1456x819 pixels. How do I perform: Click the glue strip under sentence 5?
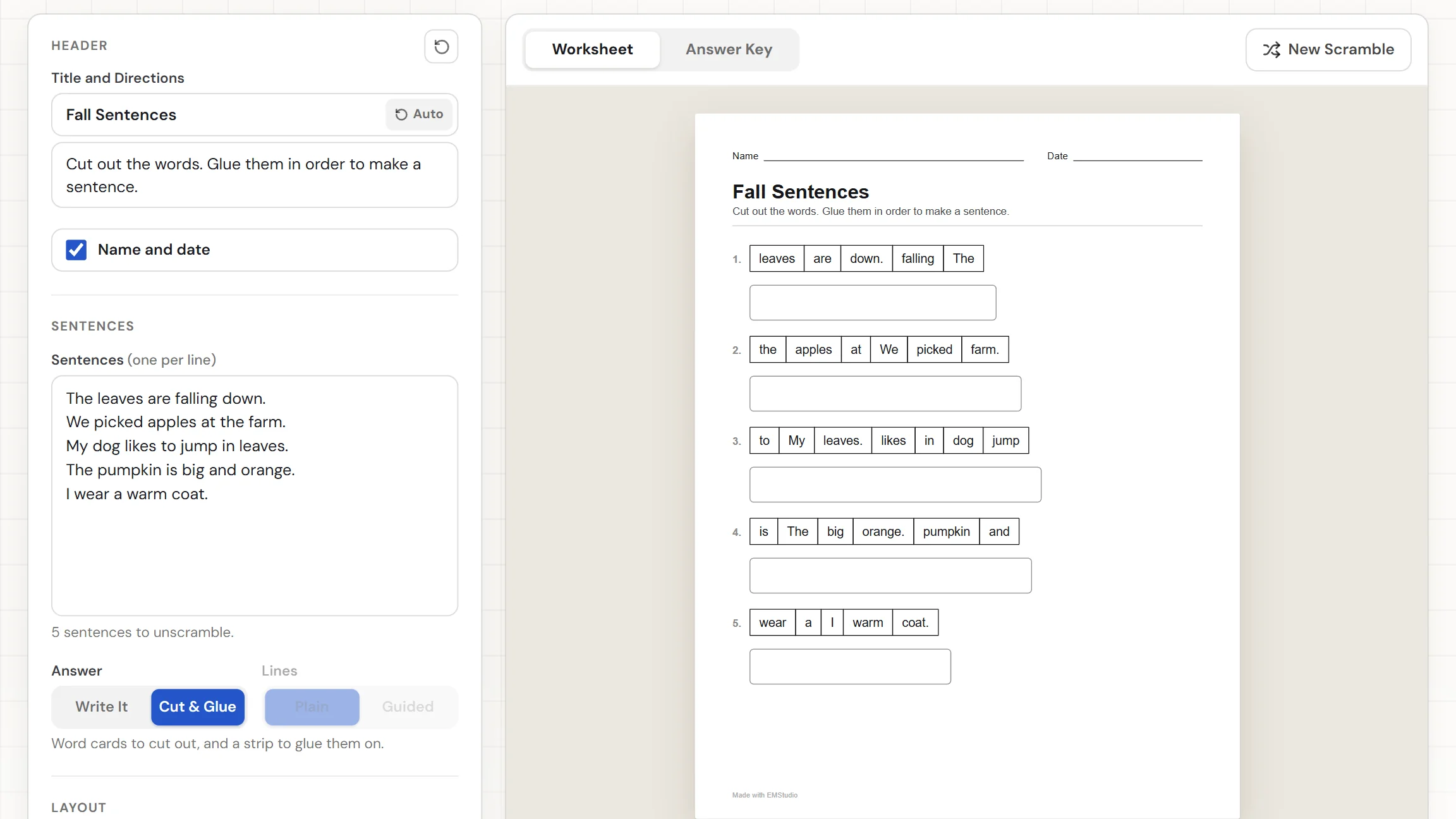tap(850, 667)
